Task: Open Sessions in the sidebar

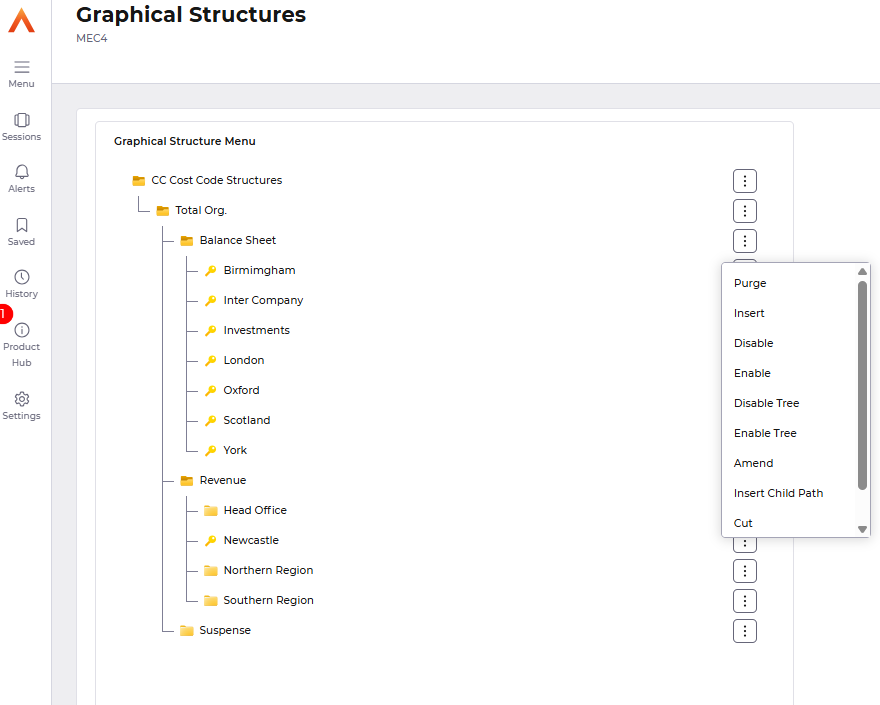Action: click(22, 120)
